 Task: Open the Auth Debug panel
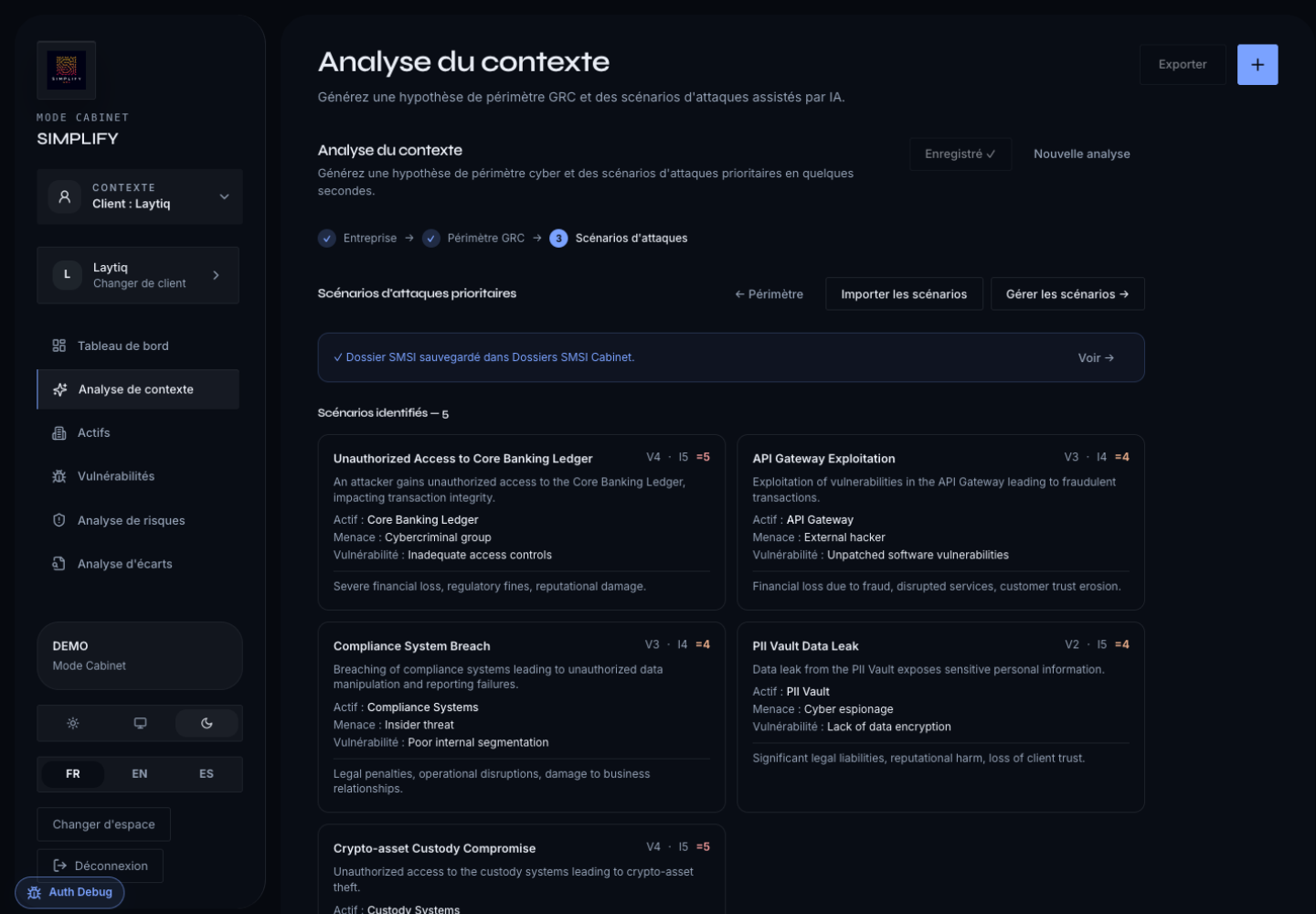pyautogui.click(x=69, y=893)
